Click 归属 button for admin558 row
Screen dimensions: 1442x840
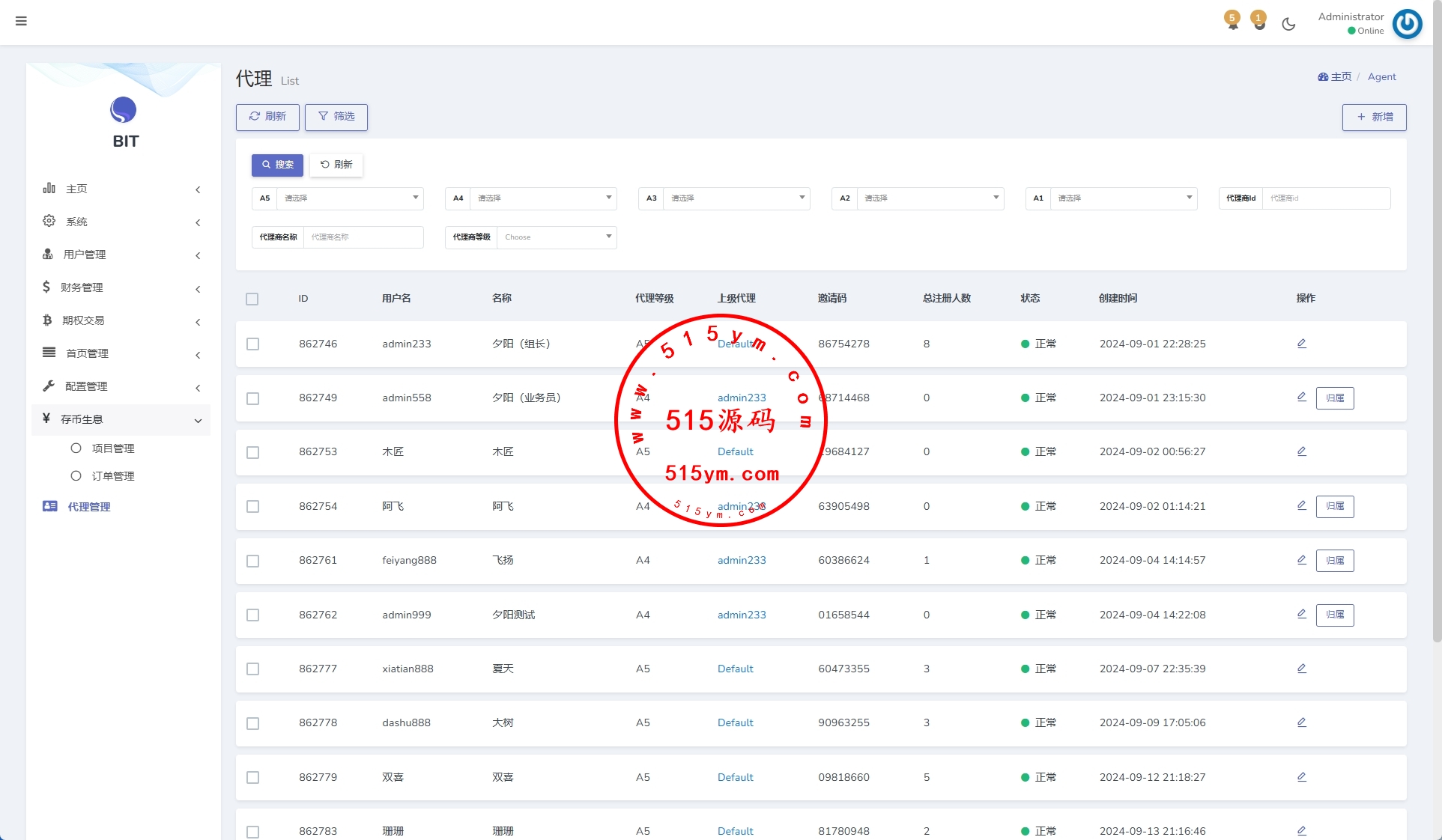pyautogui.click(x=1334, y=398)
